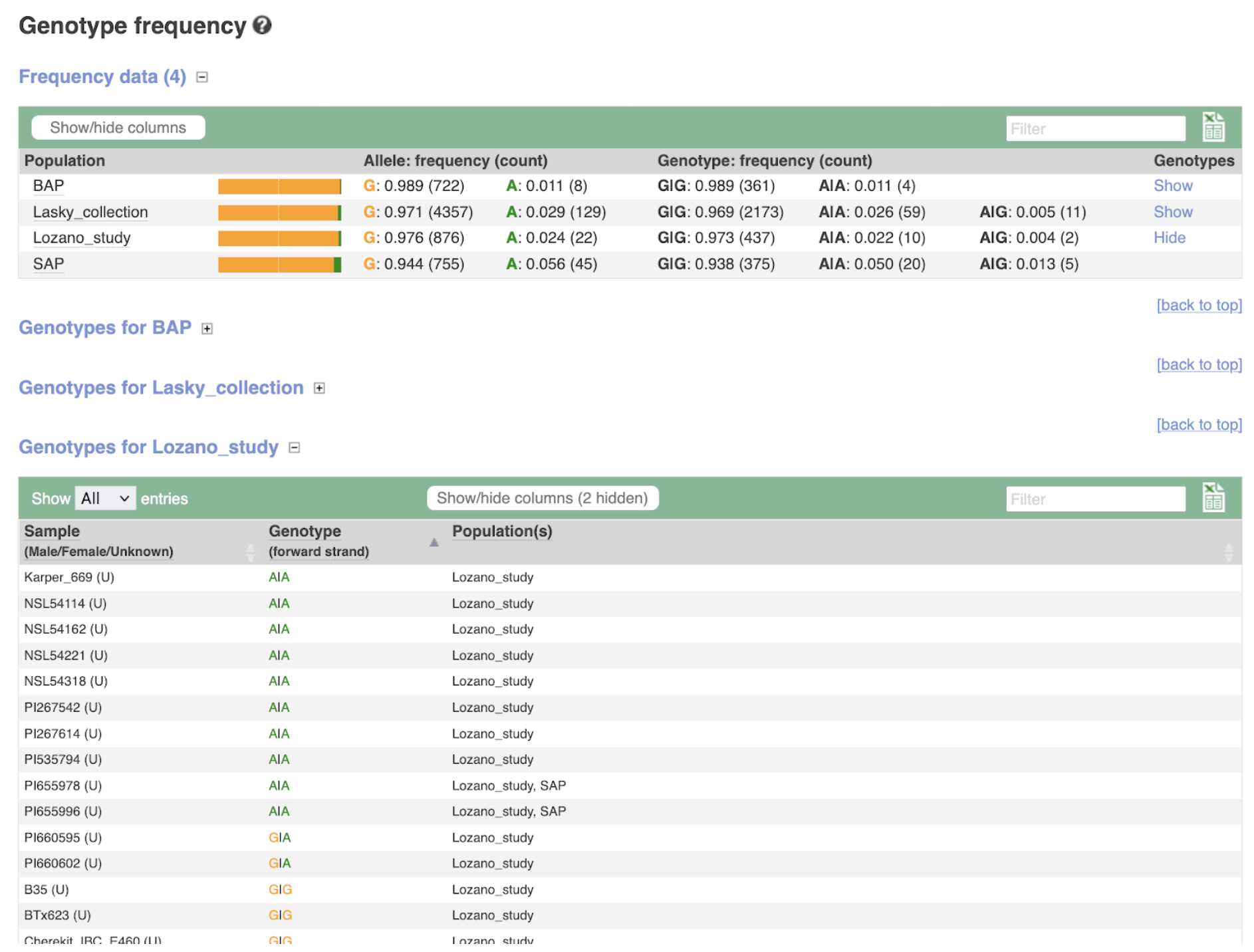Click back to top above Lozano_study heading
This screenshot has width=1254, height=952.
(1199, 424)
